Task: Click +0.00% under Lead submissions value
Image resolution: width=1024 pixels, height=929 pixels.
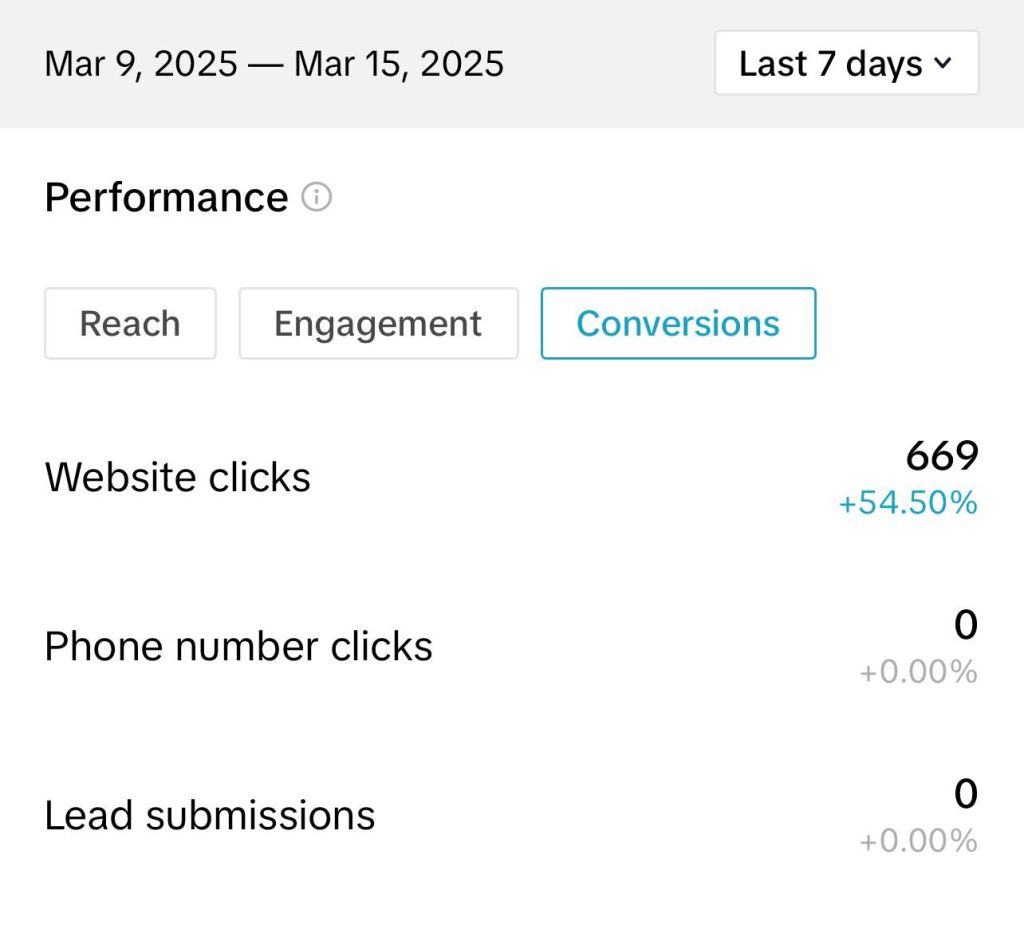Action: (918, 841)
